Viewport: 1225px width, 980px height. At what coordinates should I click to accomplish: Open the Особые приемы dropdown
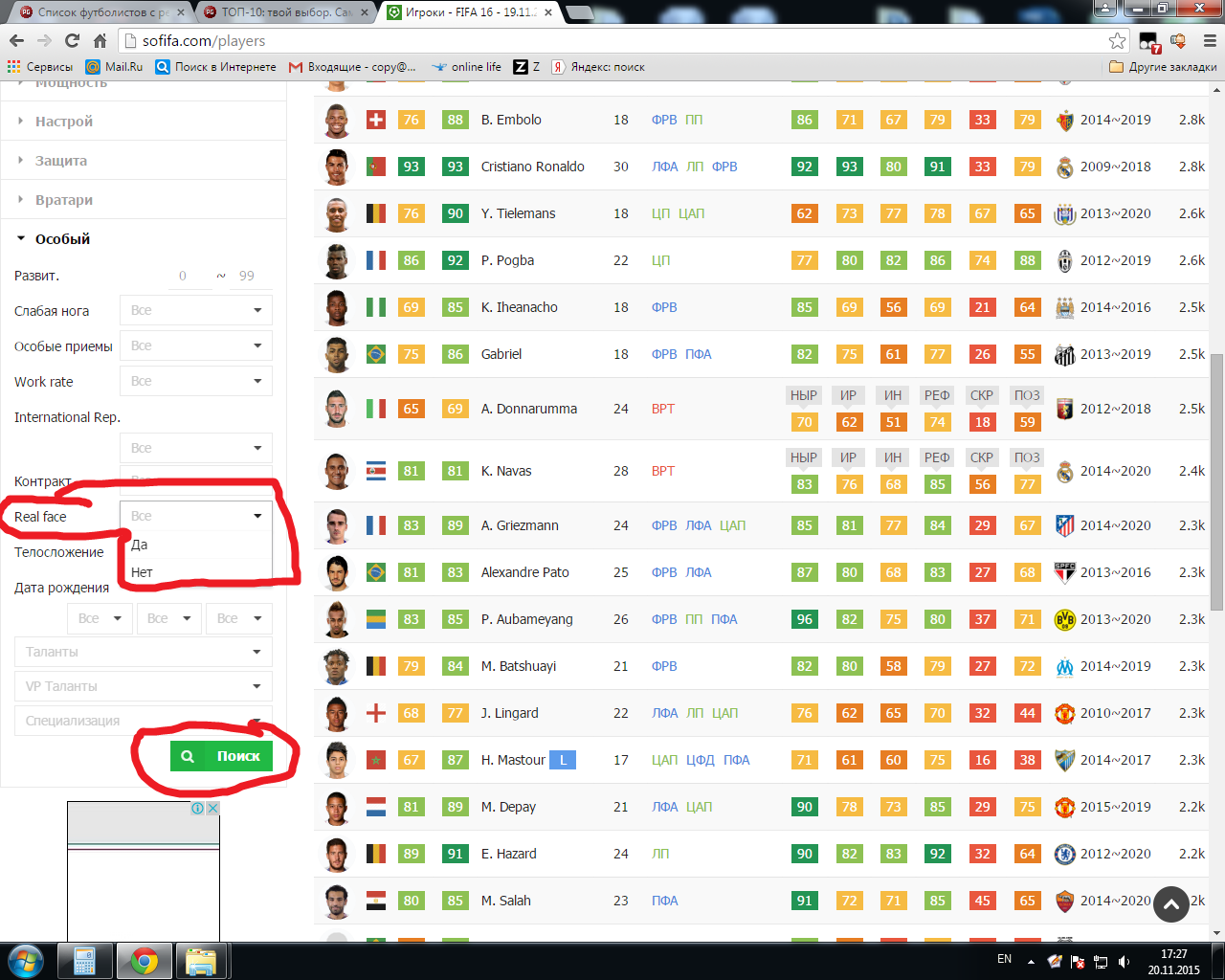(x=196, y=345)
